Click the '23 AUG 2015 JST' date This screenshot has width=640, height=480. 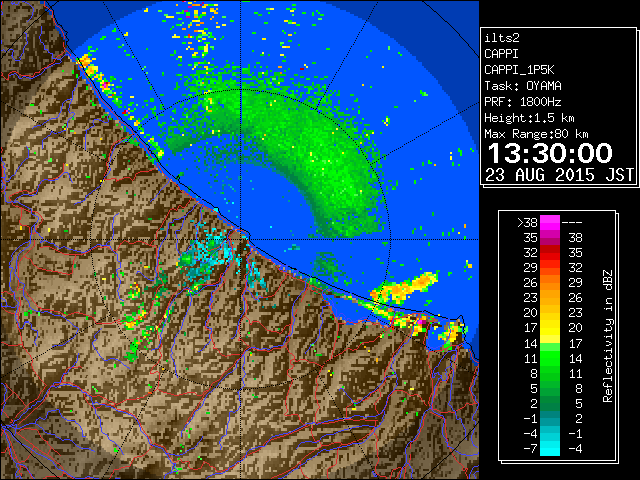pos(560,175)
